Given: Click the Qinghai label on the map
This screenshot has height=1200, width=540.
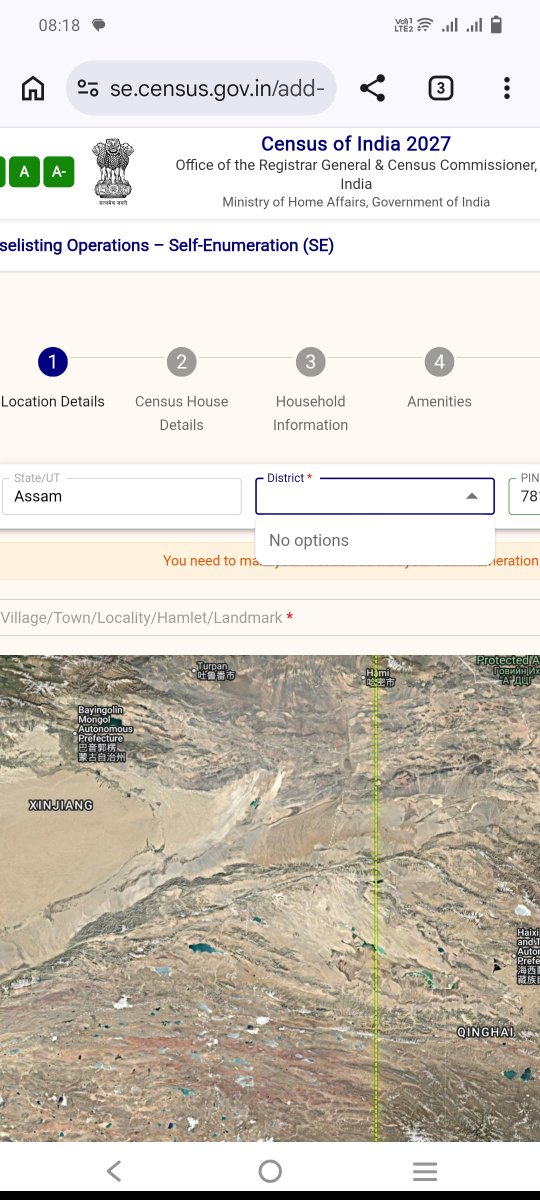Looking at the screenshot, I should (x=485, y=1031).
